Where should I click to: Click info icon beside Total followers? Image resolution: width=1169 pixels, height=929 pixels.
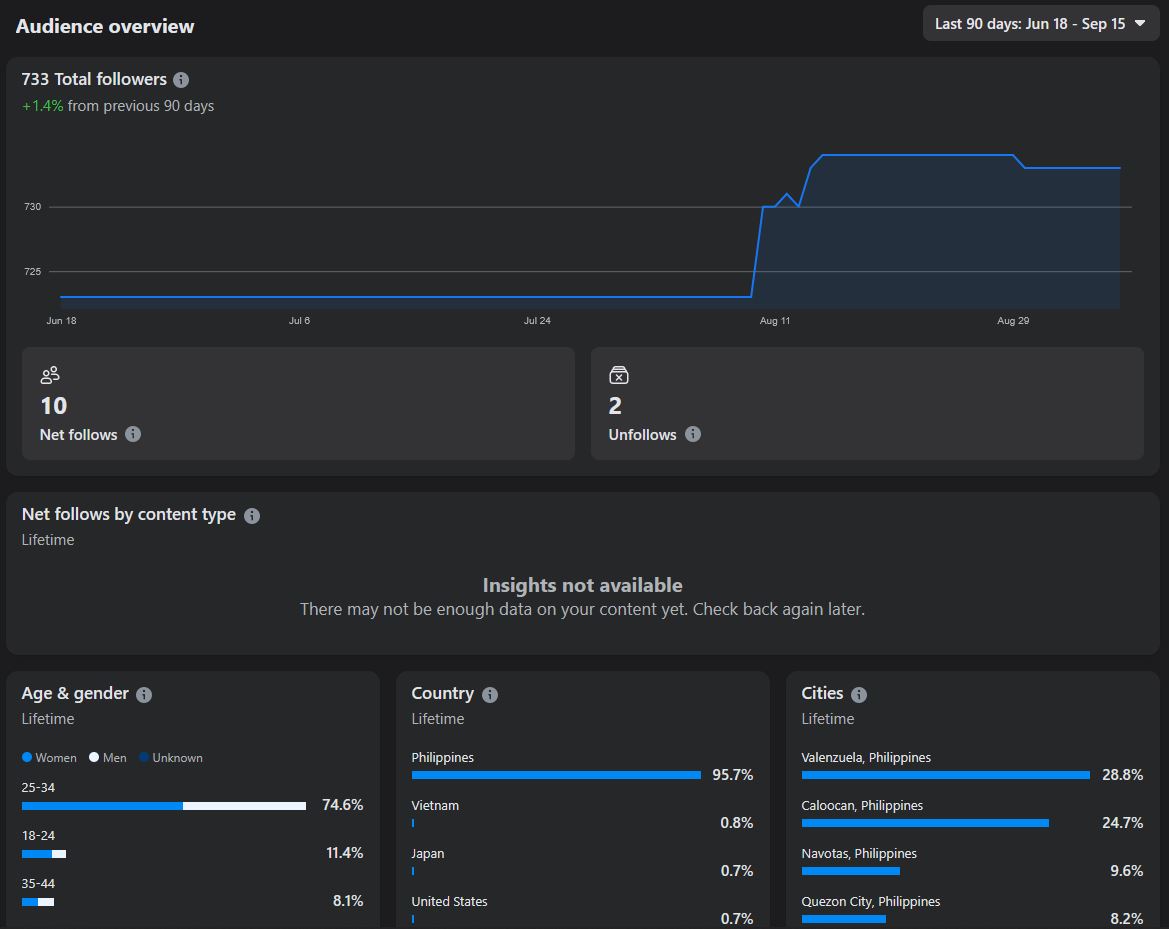181,80
